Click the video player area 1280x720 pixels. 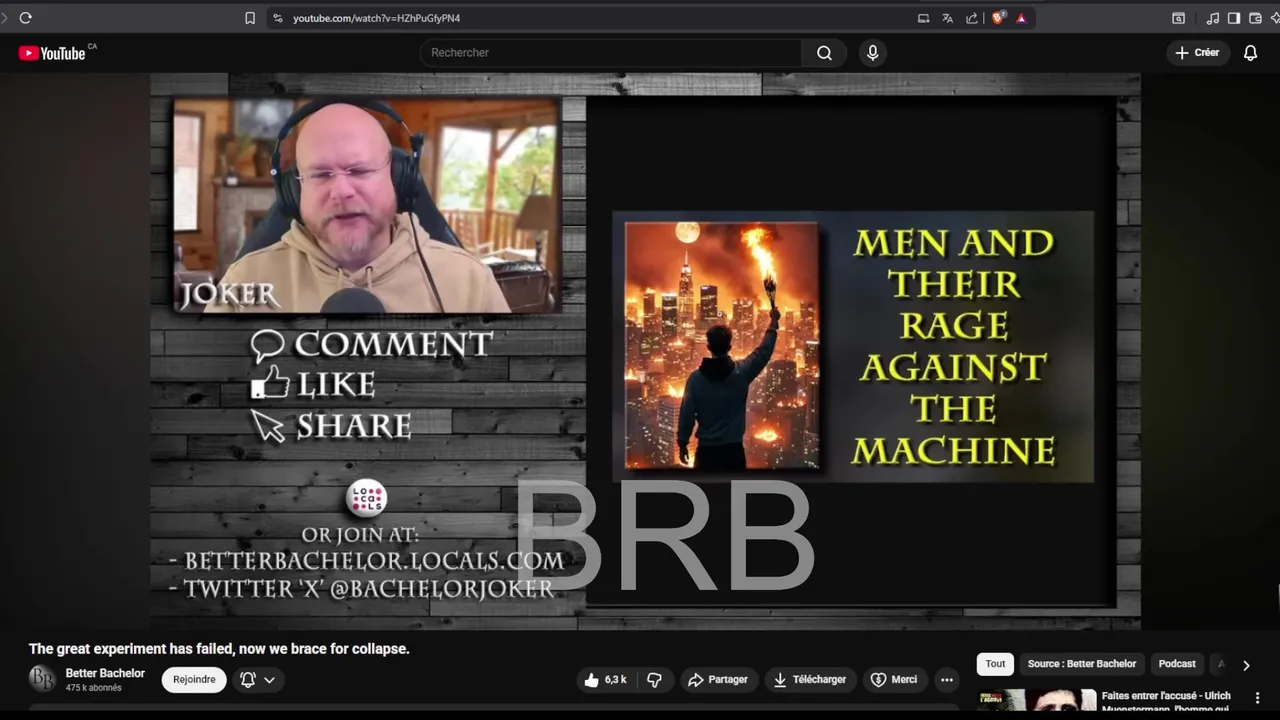coord(645,351)
